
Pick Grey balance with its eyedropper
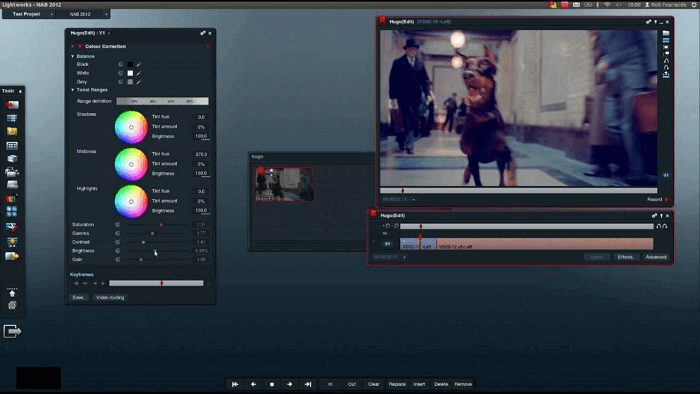pyautogui.click(x=139, y=82)
